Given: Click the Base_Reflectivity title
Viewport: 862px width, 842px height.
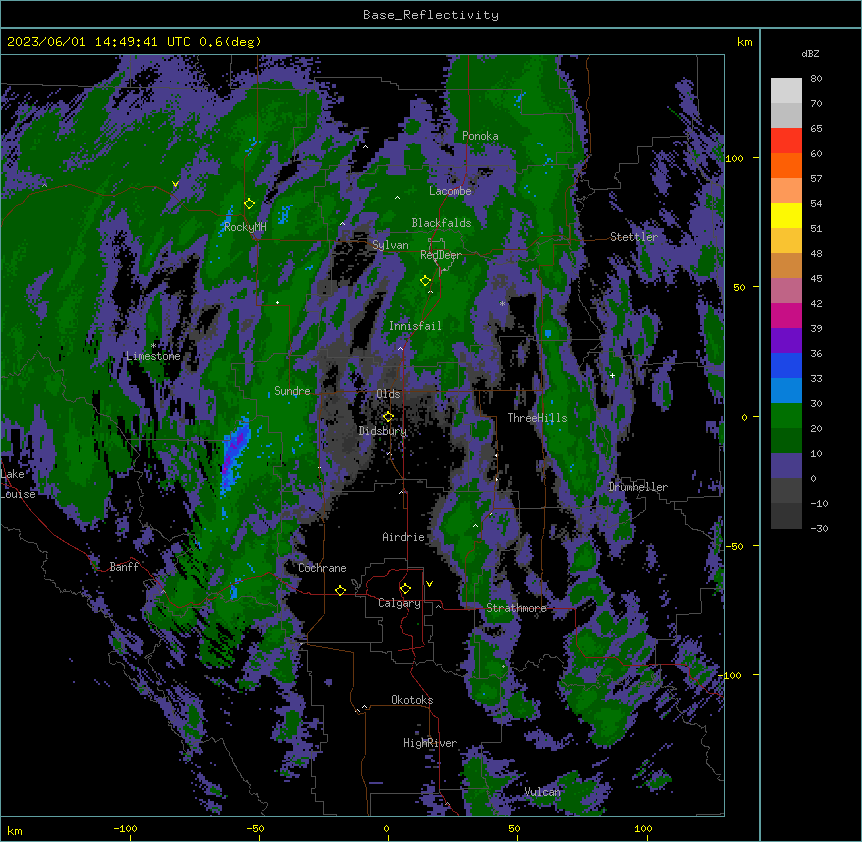Looking at the screenshot, I should coord(431,15).
